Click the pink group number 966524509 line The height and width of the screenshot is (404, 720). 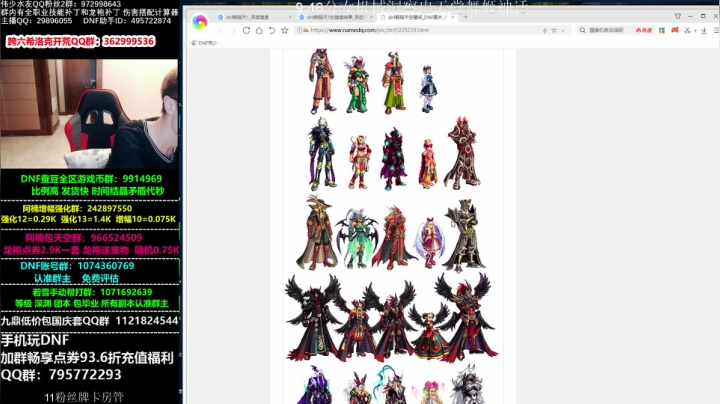pos(84,238)
